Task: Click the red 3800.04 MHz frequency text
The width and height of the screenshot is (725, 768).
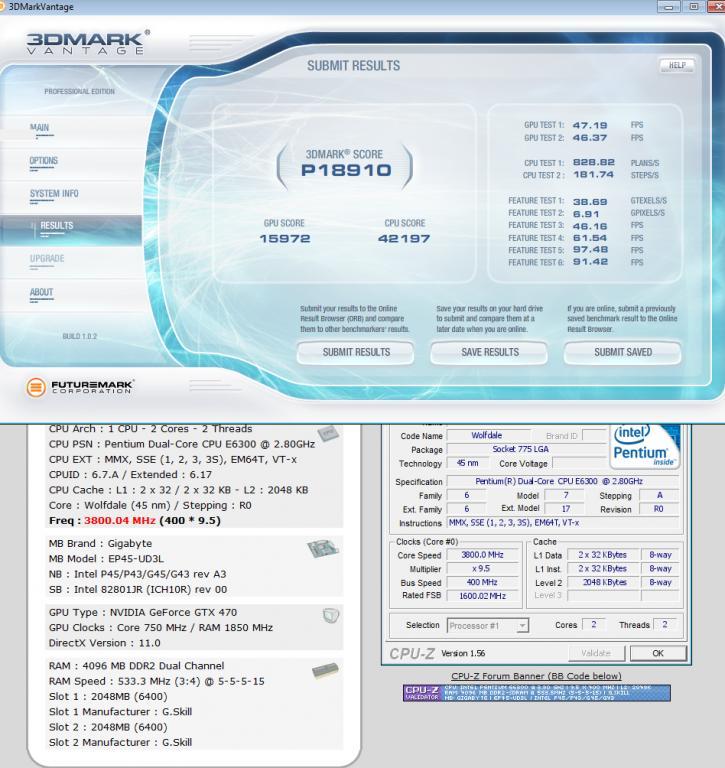Action: click(120, 520)
